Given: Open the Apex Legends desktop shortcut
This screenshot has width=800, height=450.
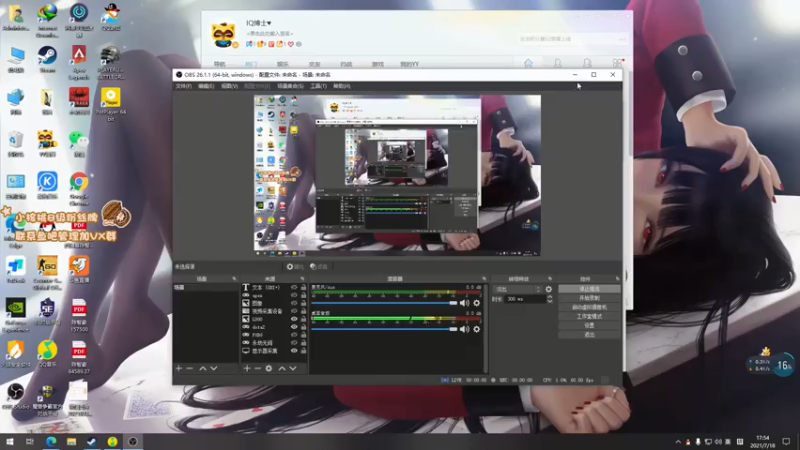Looking at the screenshot, I should [x=79, y=63].
